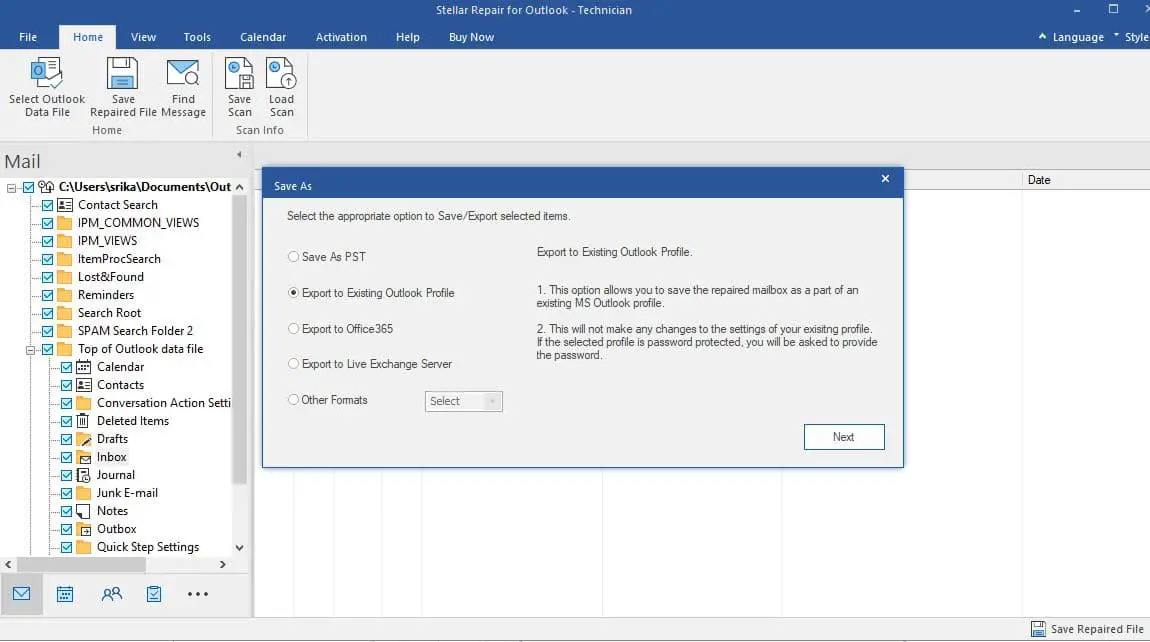Click the Journal folder icon
This screenshot has height=642, width=1150.
(84, 475)
